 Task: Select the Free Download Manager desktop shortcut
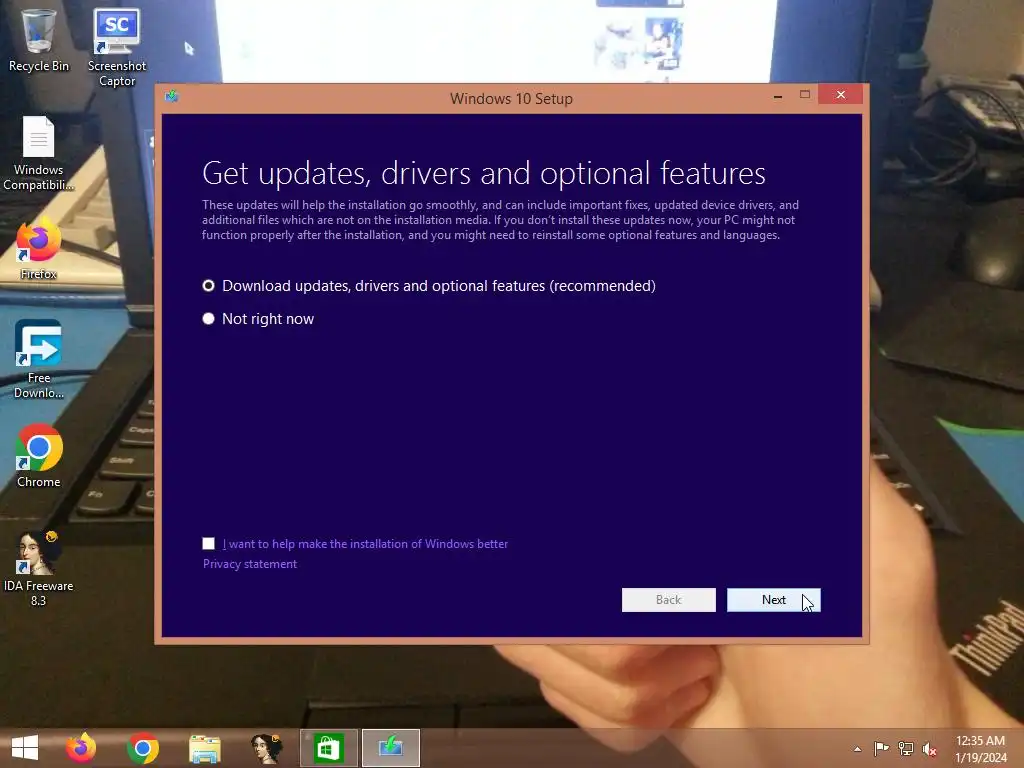(39, 359)
